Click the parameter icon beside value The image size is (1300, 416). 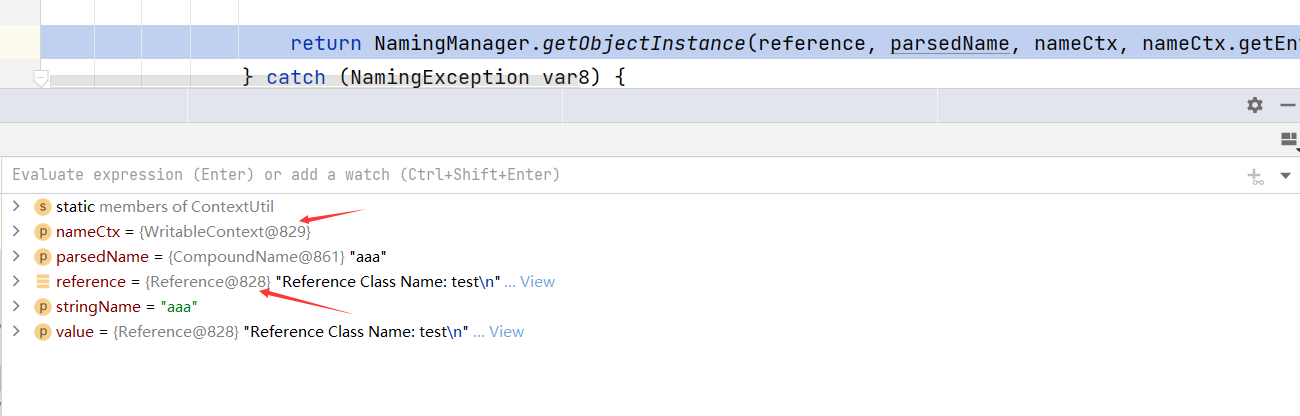pyautogui.click(x=43, y=332)
